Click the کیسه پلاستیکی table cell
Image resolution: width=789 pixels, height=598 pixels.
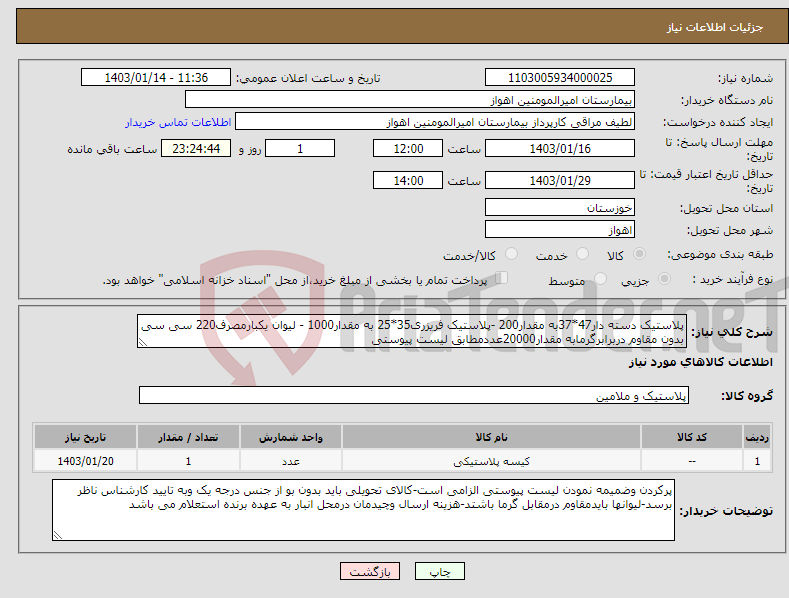[491, 461]
